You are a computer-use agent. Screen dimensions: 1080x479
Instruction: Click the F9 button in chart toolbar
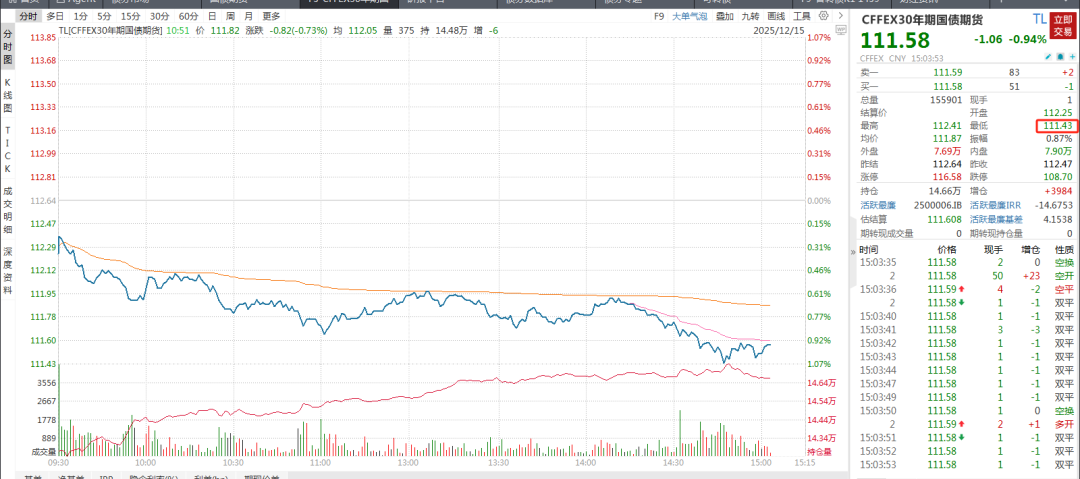[x=659, y=17]
